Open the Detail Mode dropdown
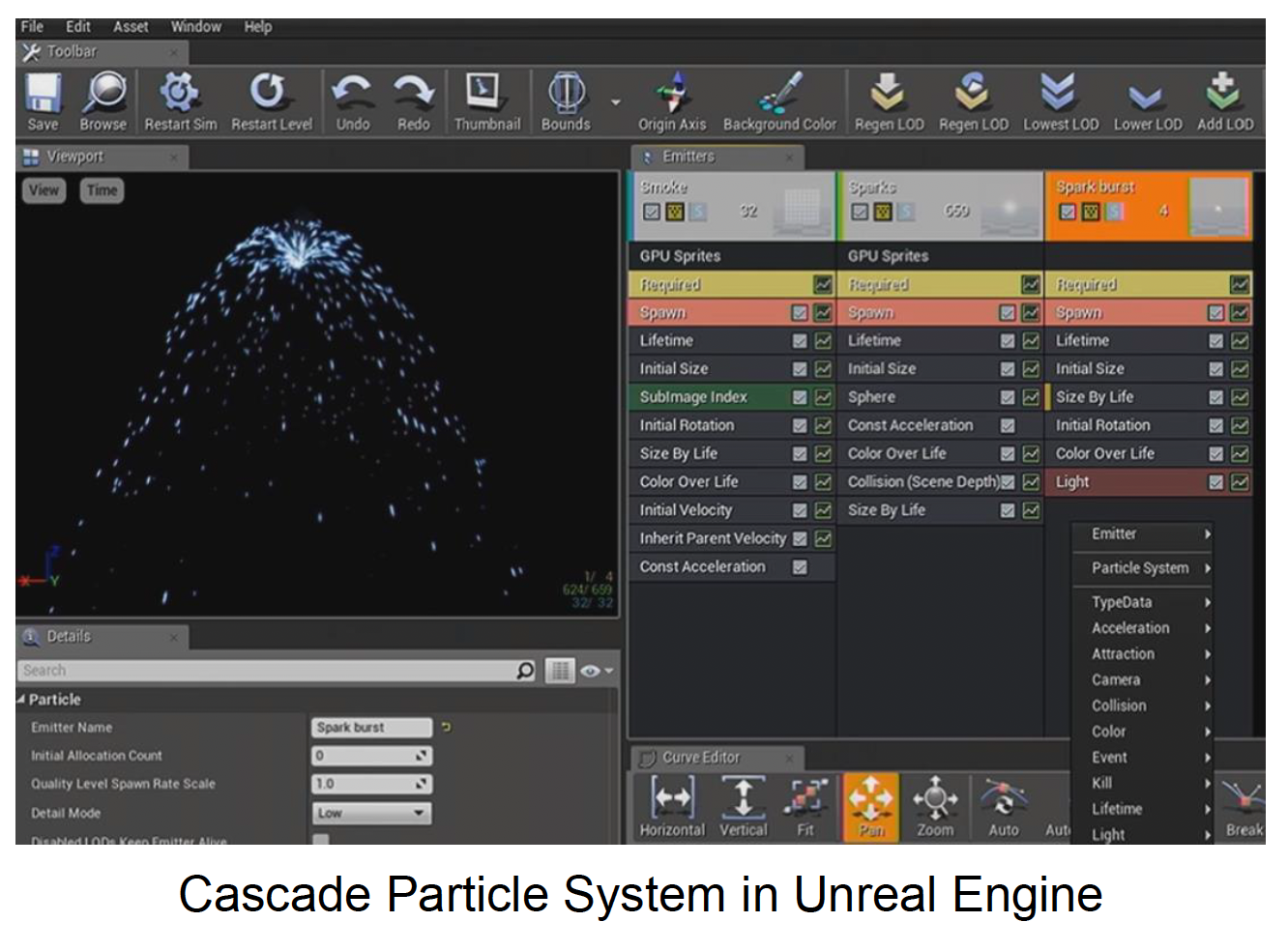The image size is (1288, 951). pyautogui.click(x=371, y=813)
